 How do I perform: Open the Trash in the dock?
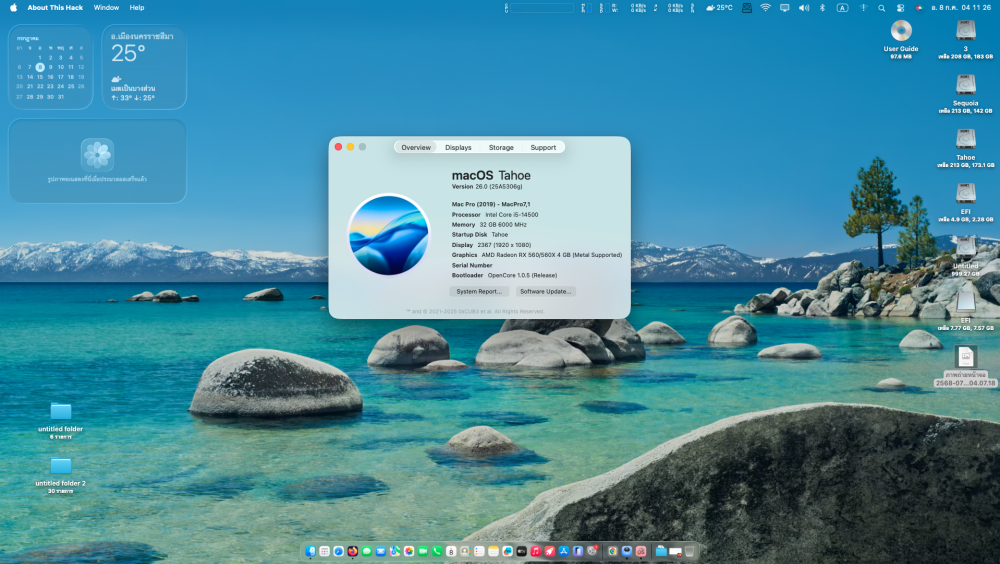(689, 551)
